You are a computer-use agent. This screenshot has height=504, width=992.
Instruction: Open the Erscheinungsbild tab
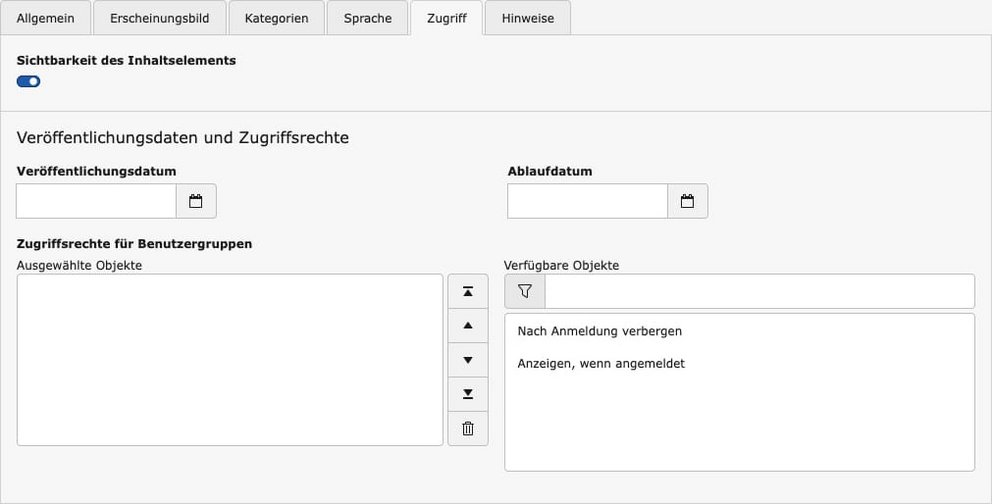(158, 18)
